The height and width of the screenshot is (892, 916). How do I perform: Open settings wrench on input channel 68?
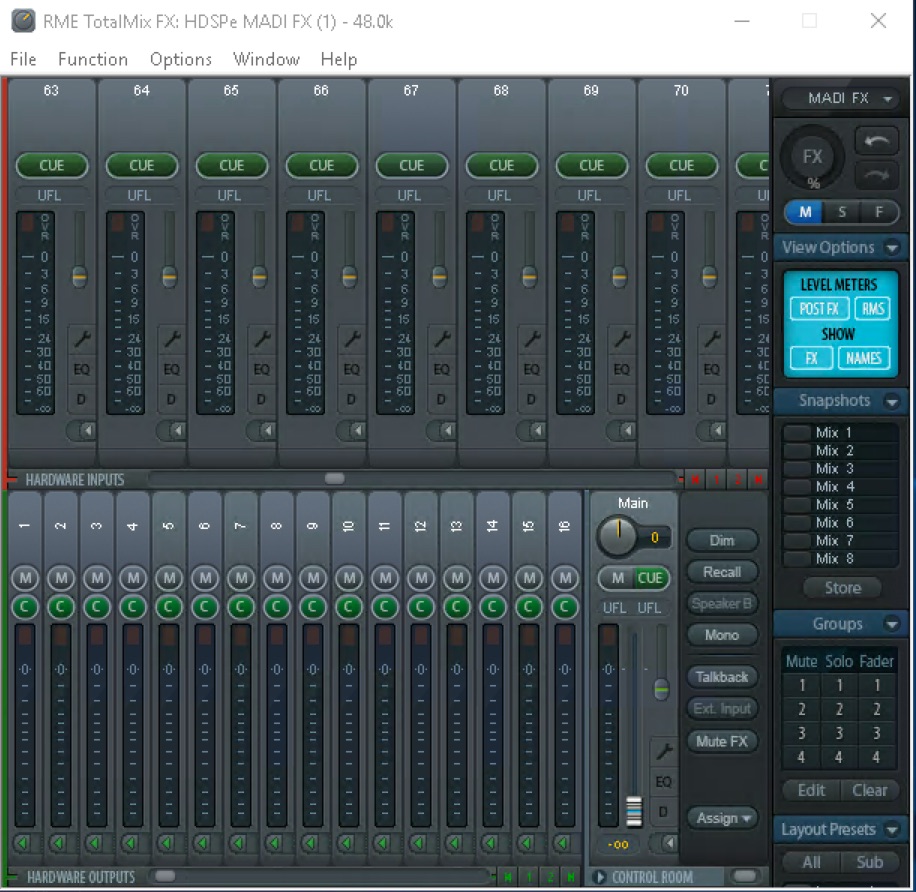pyautogui.click(x=531, y=339)
